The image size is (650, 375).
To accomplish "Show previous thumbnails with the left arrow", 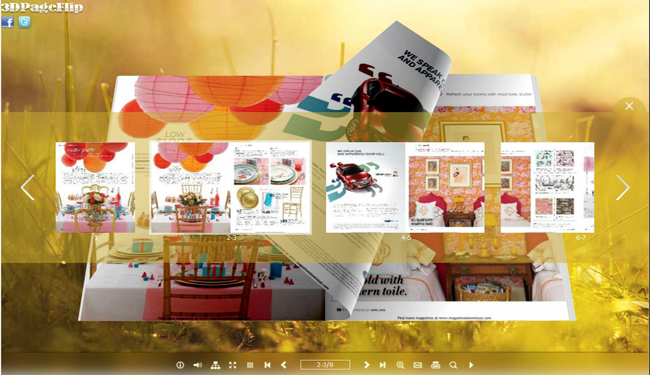I will [28, 188].
